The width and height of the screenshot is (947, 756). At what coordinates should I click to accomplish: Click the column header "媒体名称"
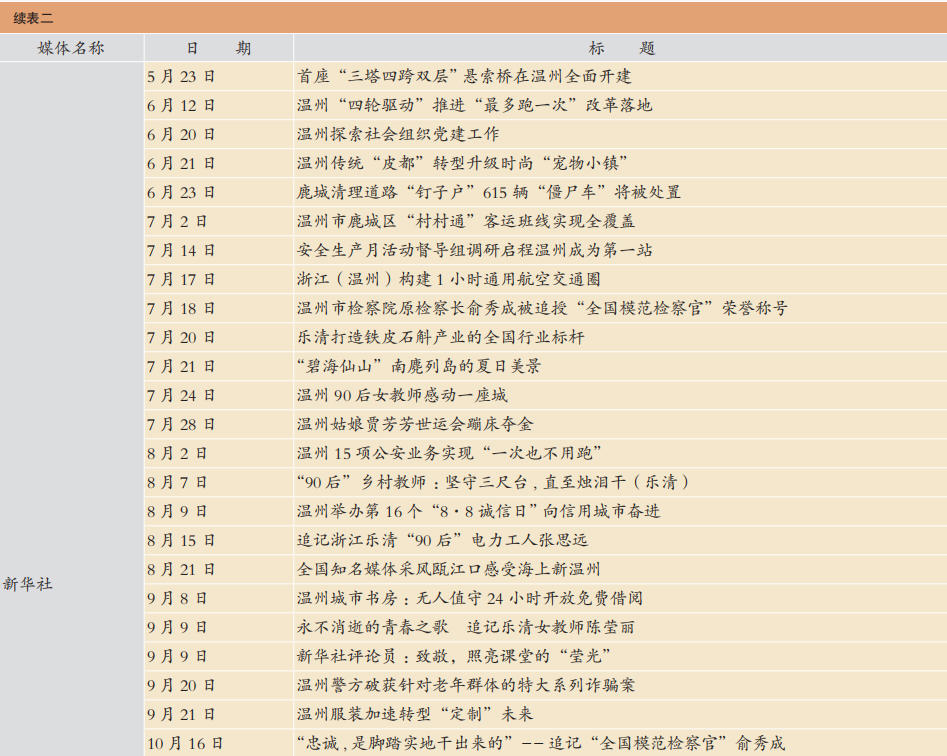pos(71,48)
